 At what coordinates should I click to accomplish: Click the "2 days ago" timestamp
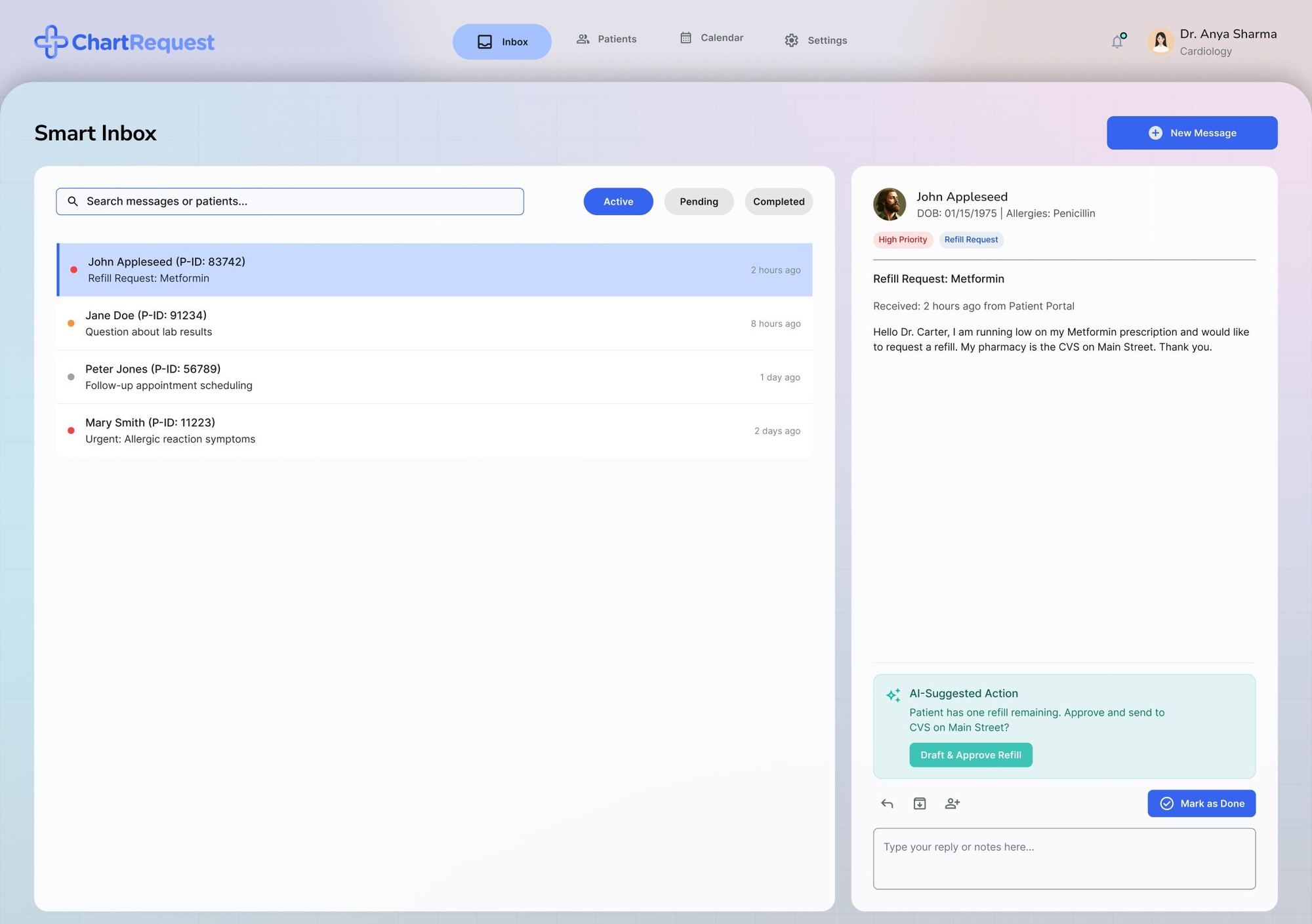pyautogui.click(x=777, y=431)
